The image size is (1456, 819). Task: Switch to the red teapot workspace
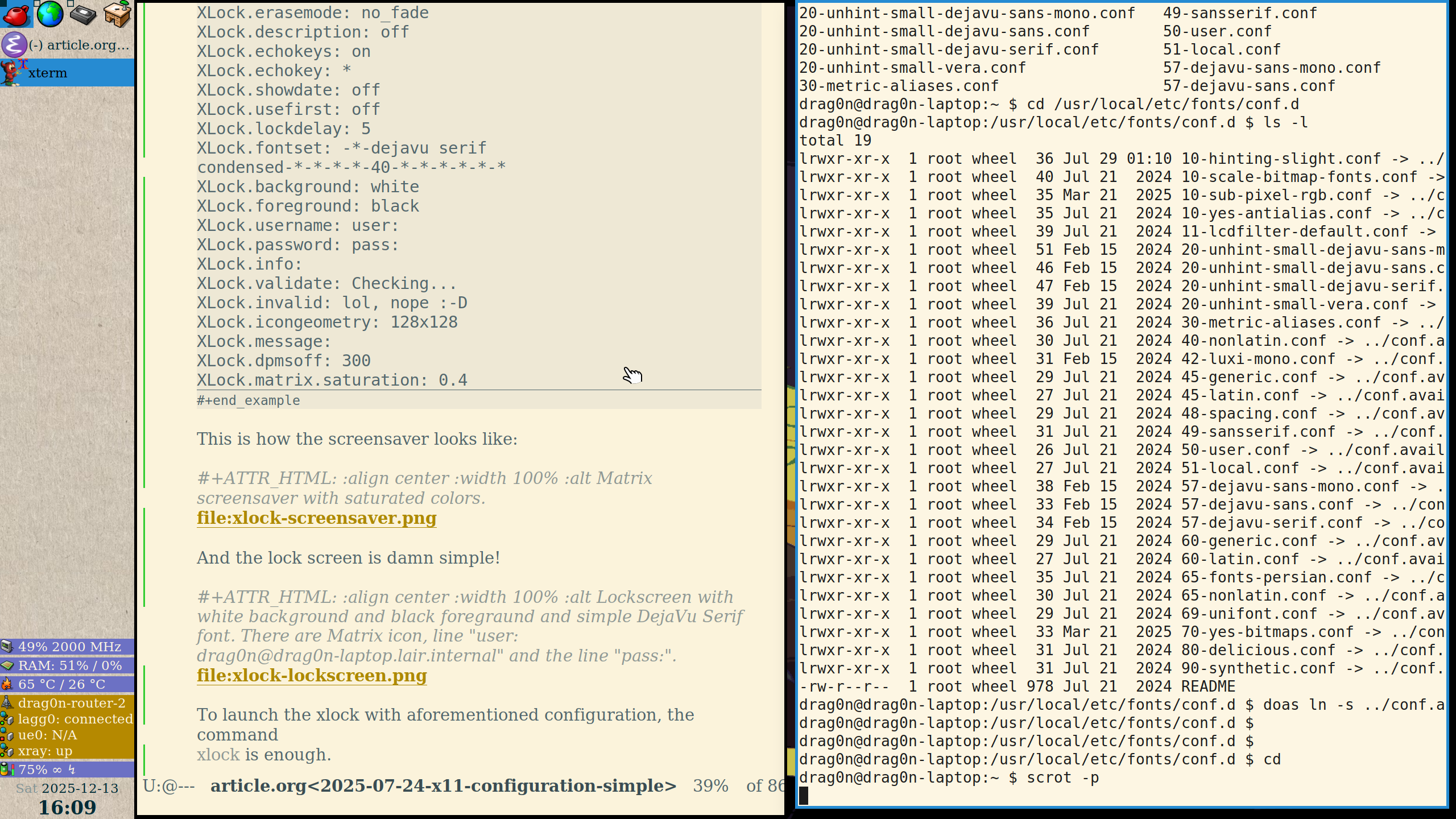tap(16, 14)
